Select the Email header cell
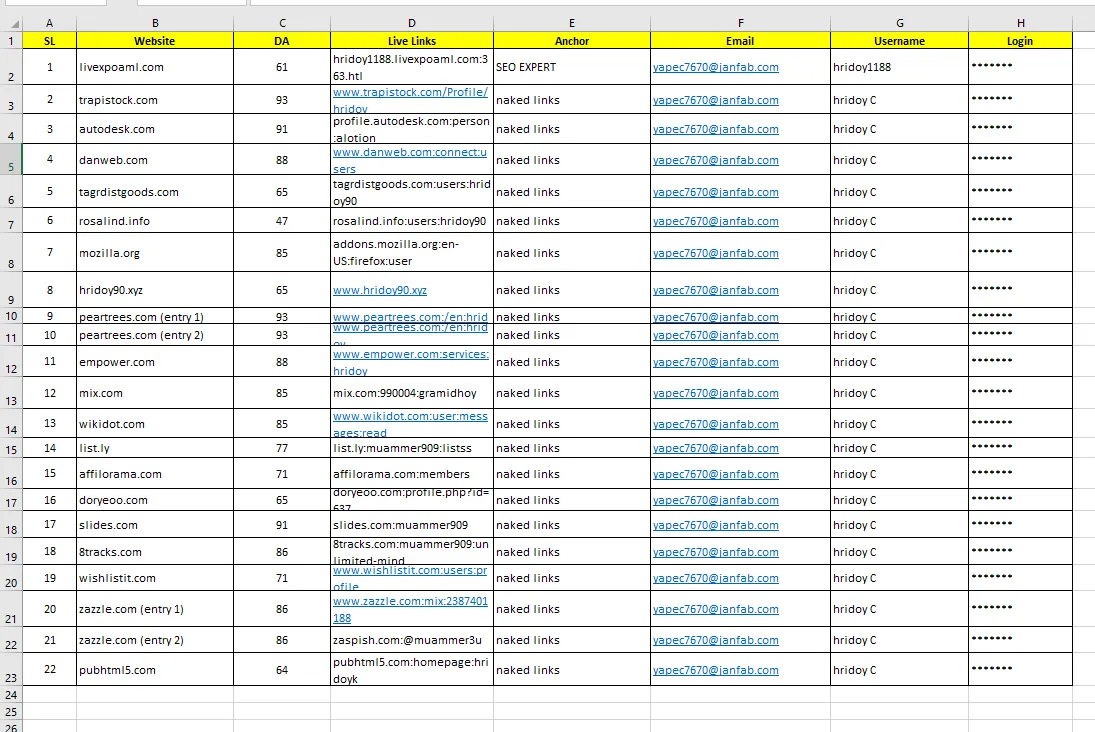This screenshot has width=1095, height=732. point(740,41)
